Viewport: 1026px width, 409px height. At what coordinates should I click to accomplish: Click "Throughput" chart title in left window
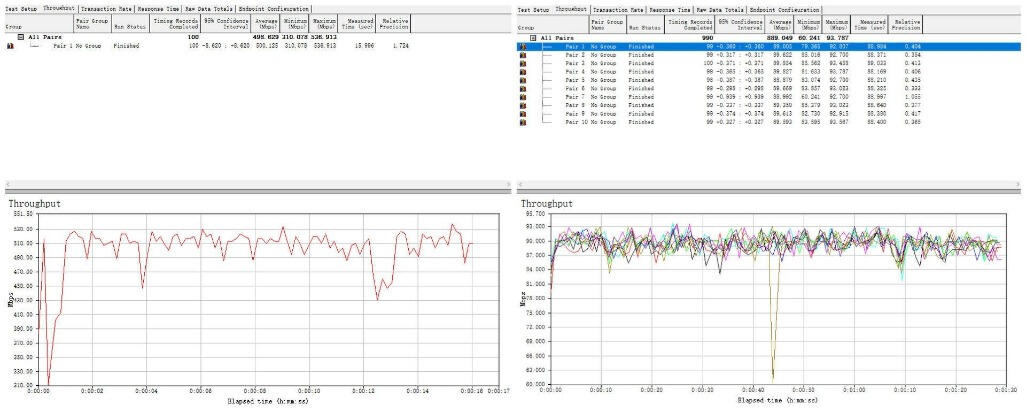pyautogui.click(x=34, y=204)
